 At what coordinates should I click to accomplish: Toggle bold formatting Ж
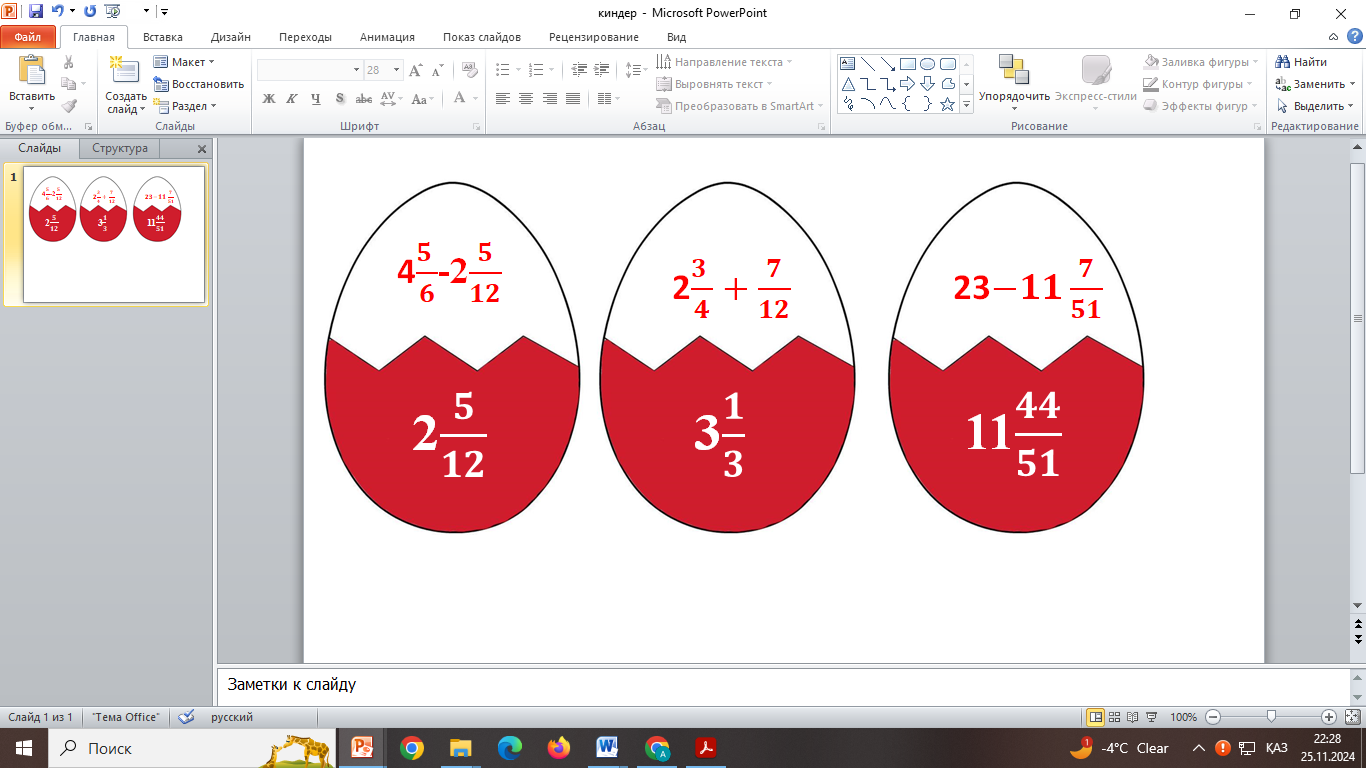pos(268,98)
